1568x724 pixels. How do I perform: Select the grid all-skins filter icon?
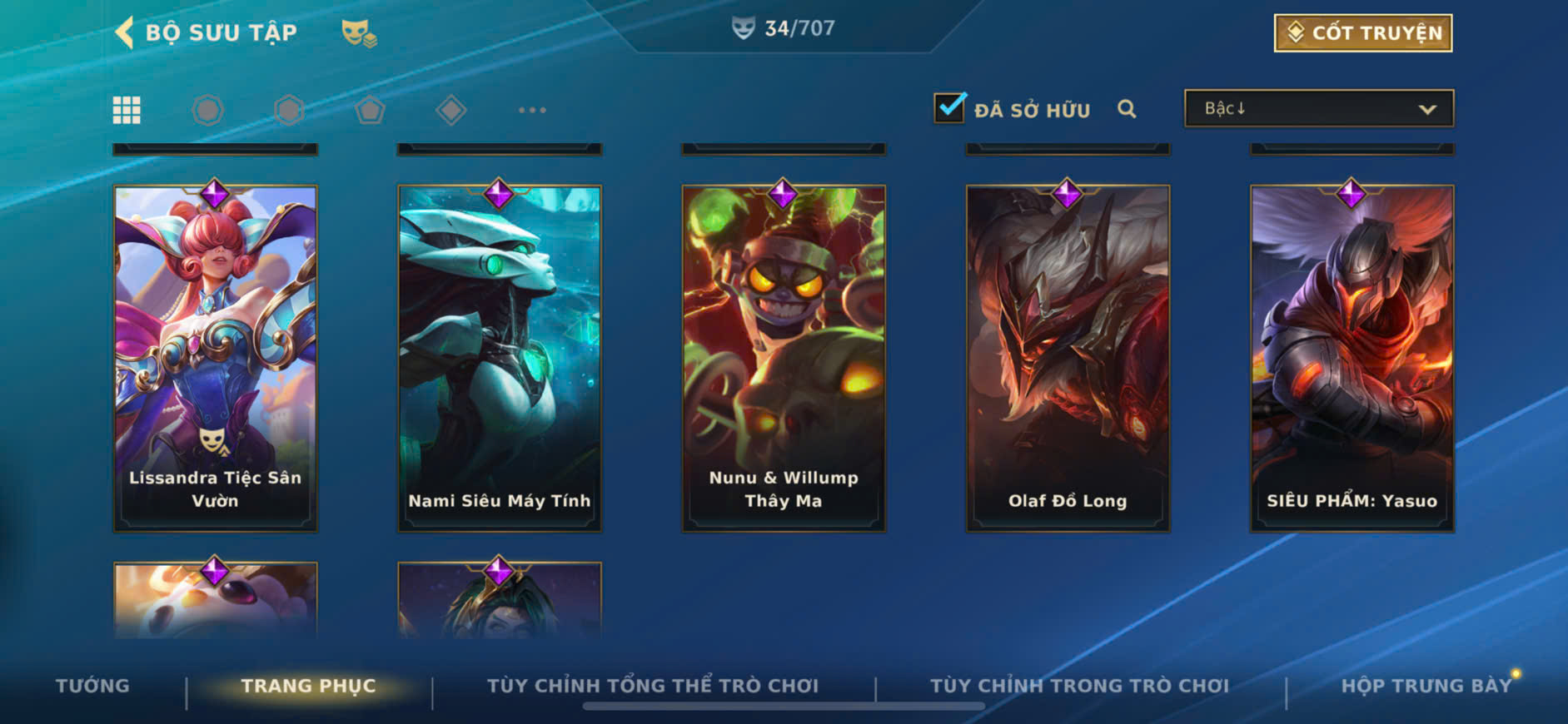click(x=127, y=110)
